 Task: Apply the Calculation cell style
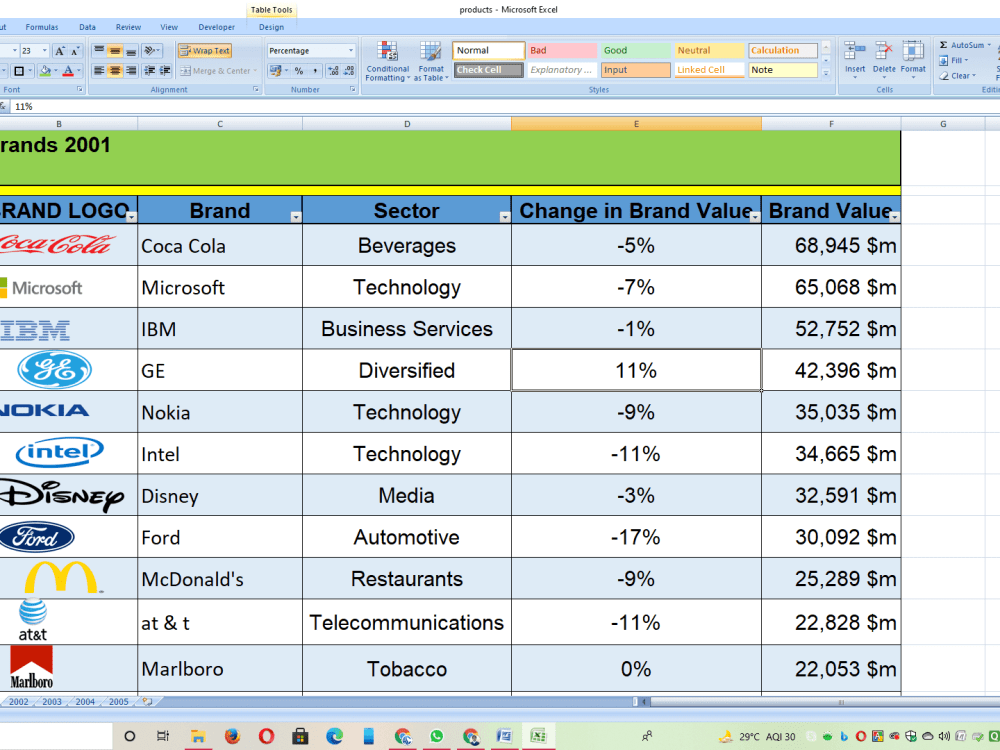[x=783, y=50]
